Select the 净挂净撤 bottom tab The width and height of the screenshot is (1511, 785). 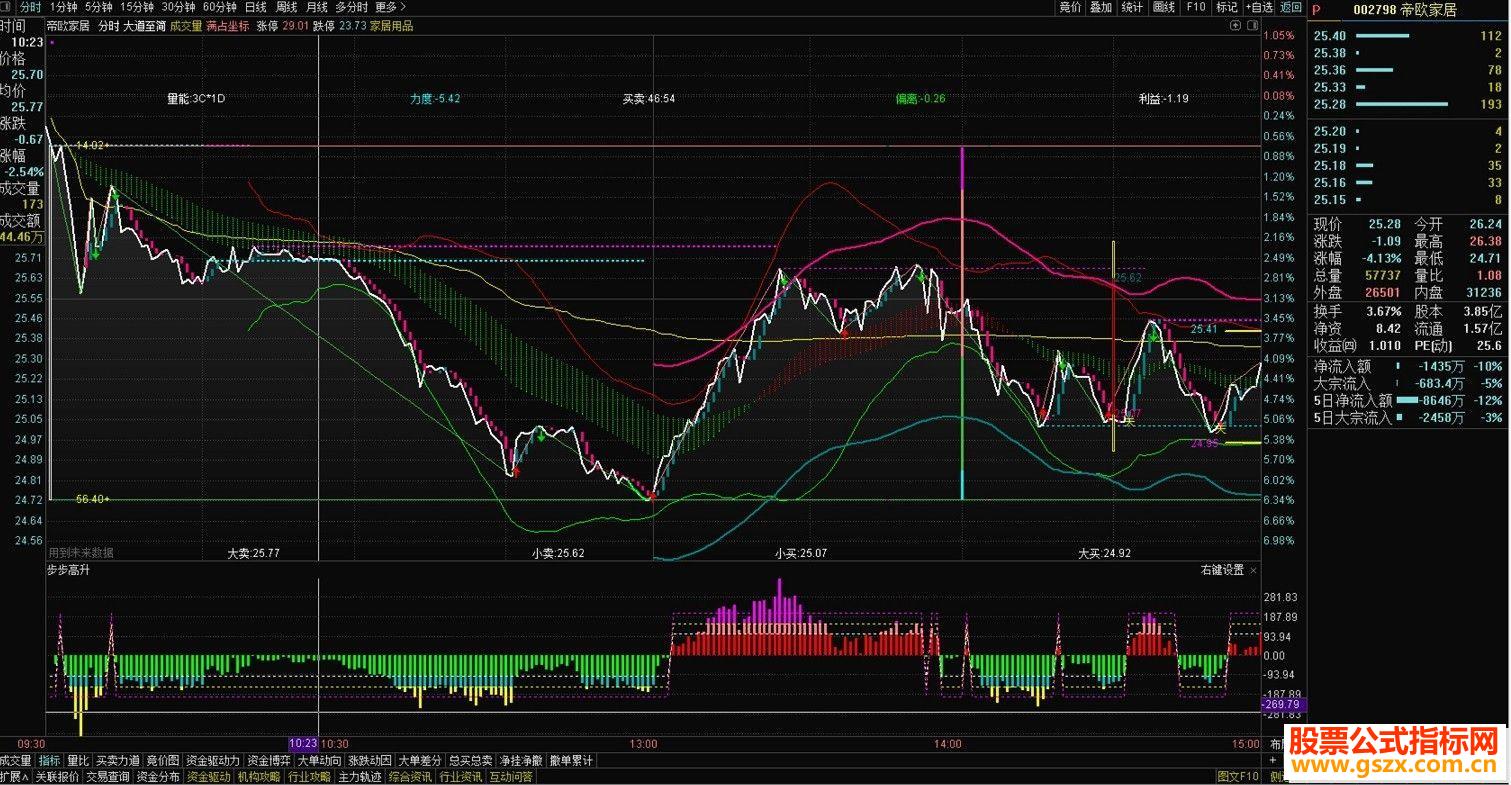click(521, 760)
